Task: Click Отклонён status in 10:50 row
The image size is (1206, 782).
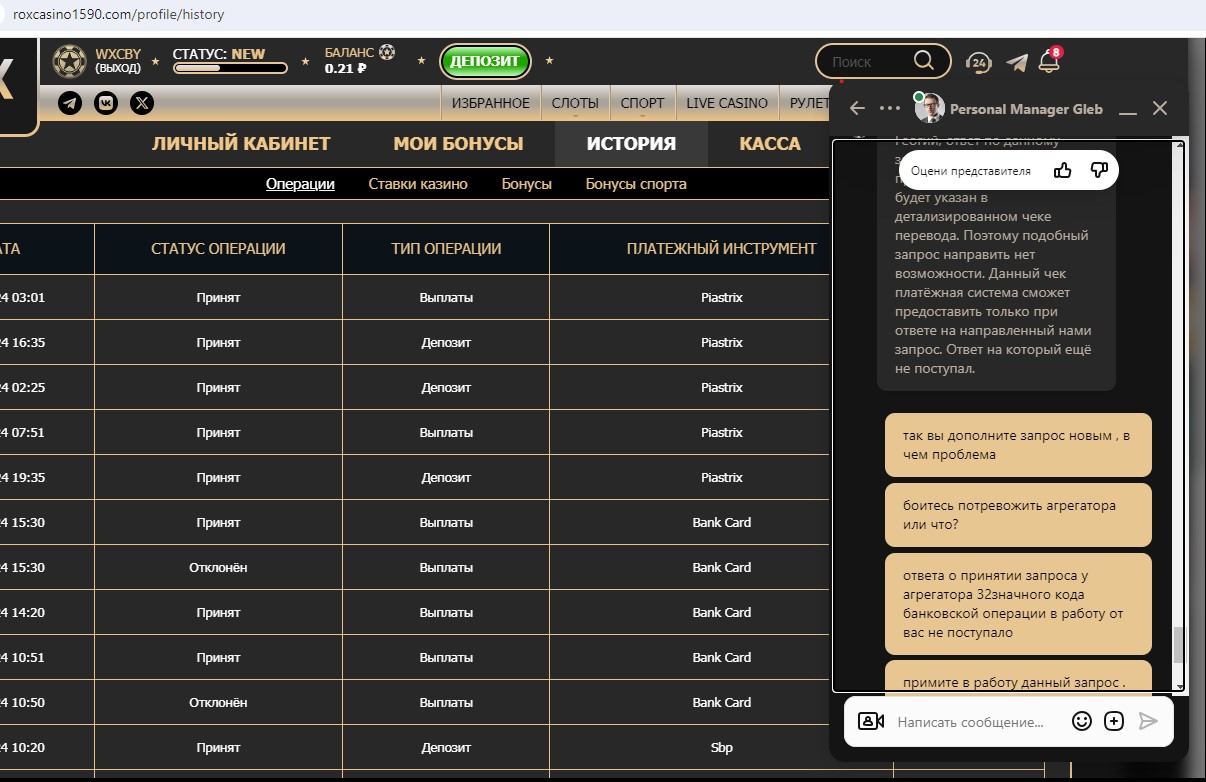Action: [x=218, y=702]
